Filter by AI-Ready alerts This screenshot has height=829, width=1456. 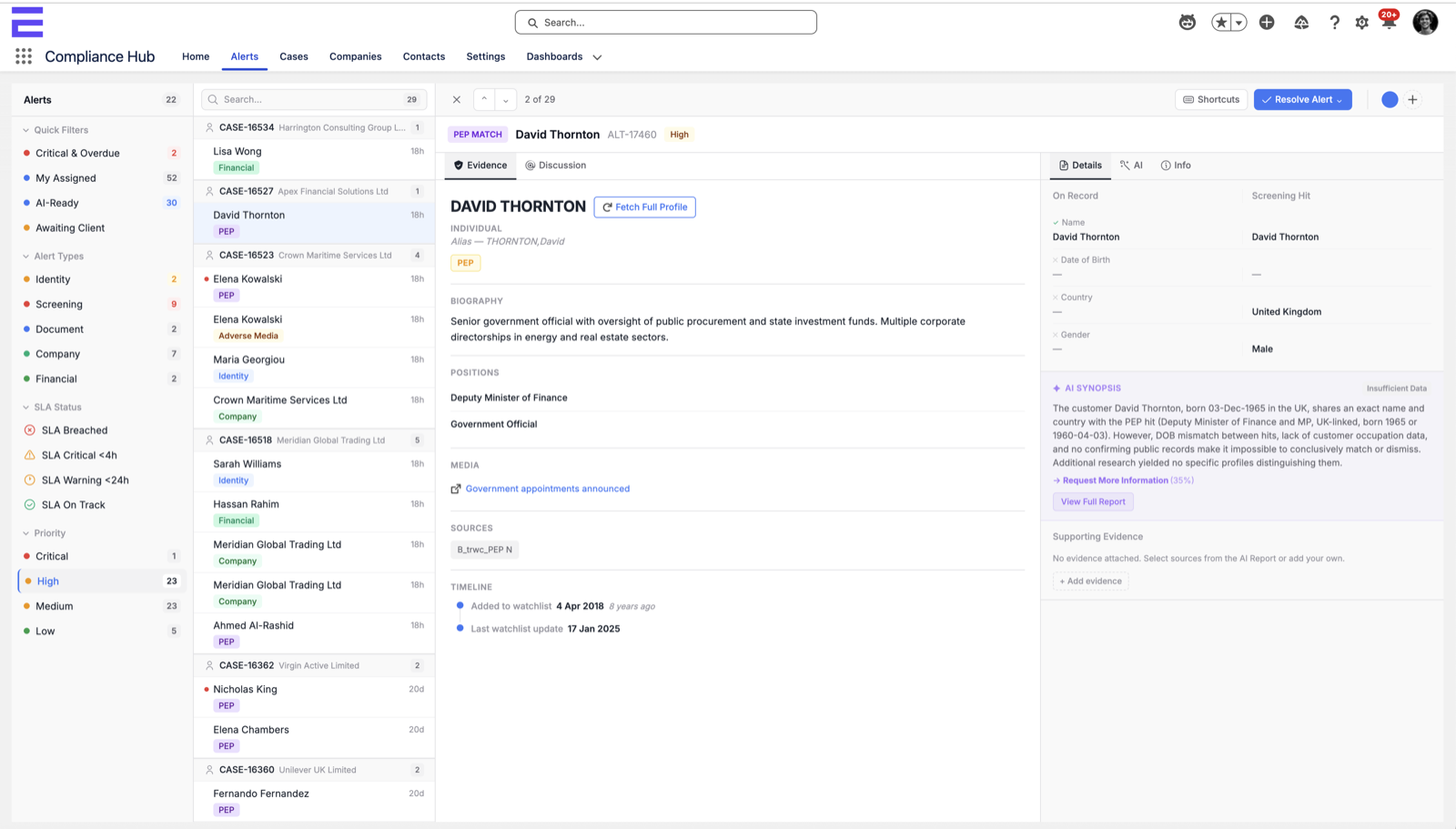(x=102, y=203)
